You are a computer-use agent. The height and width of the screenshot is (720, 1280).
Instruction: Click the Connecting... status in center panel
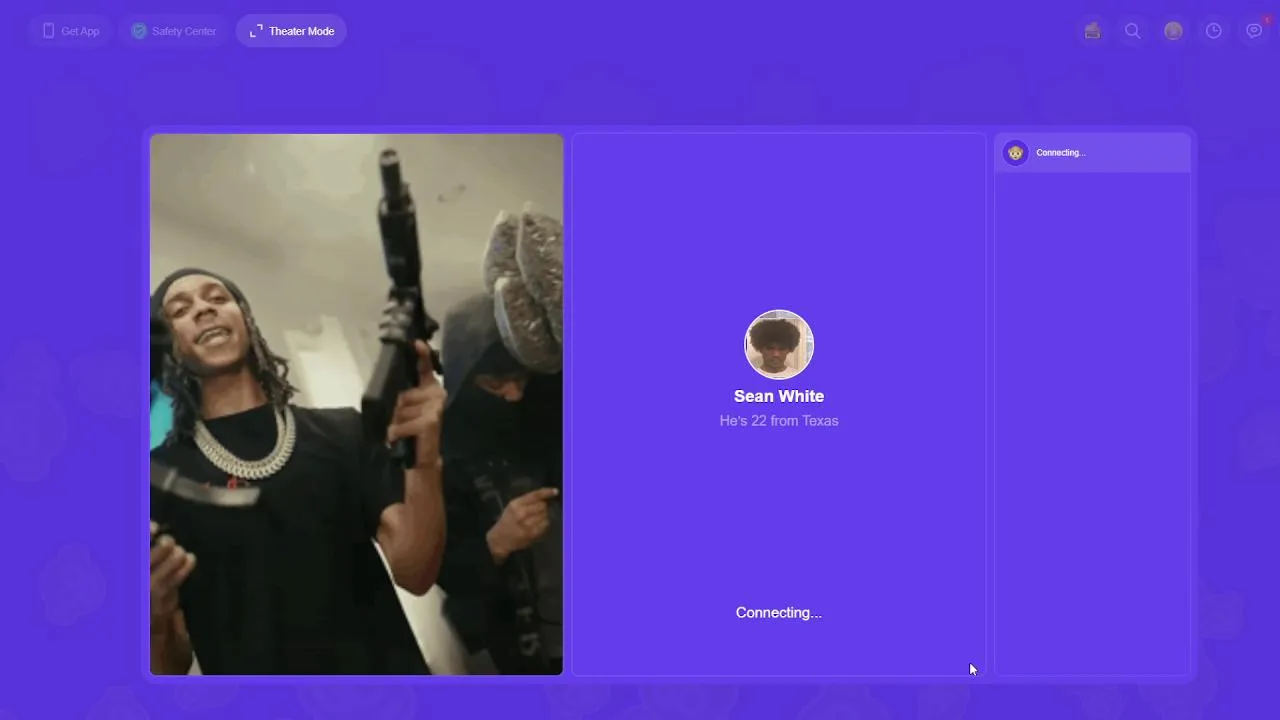(779, 613)
